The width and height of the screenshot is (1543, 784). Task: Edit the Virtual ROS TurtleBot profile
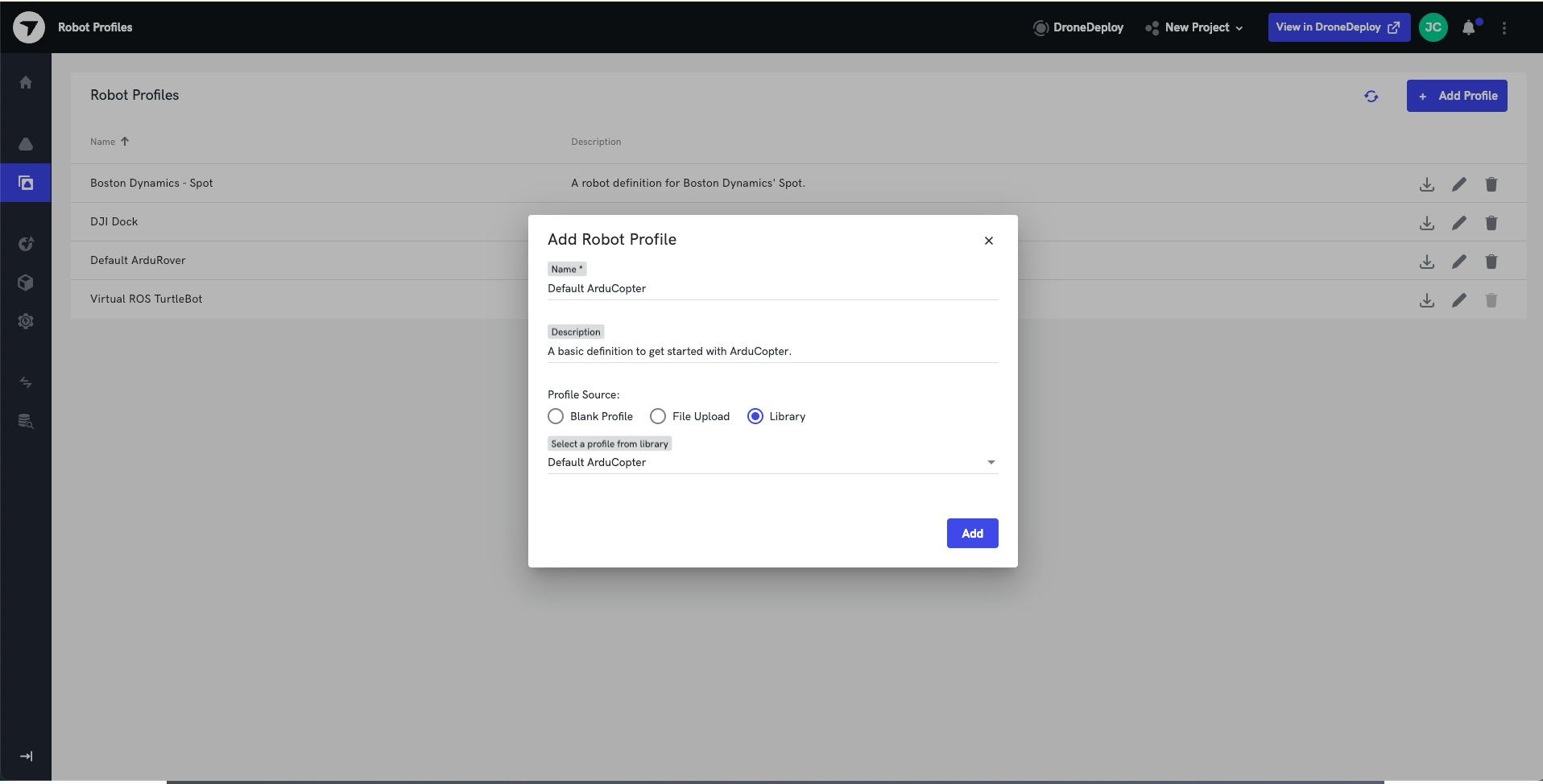[x=1458, y=300]
